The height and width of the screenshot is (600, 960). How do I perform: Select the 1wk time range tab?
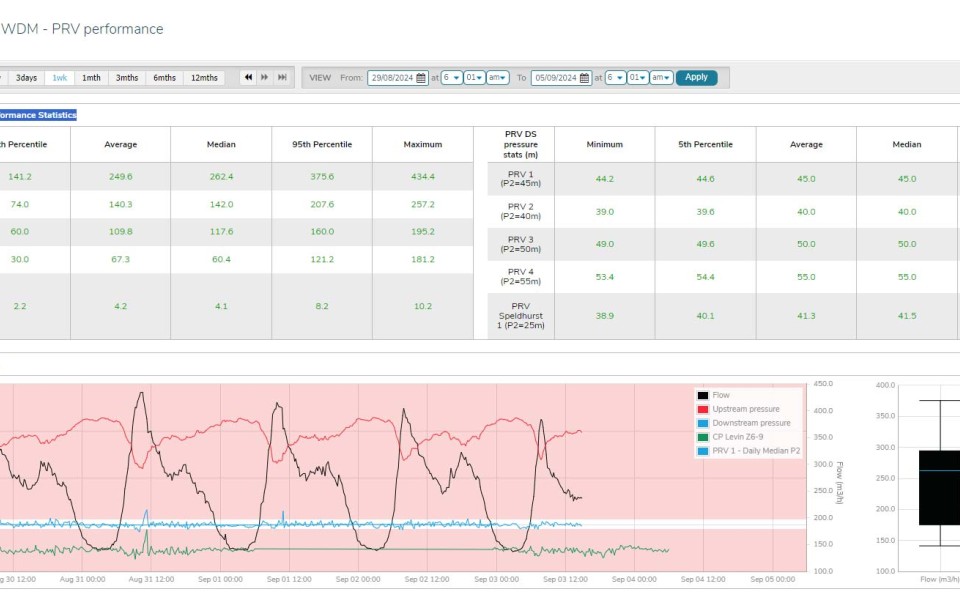coord(59,78)
